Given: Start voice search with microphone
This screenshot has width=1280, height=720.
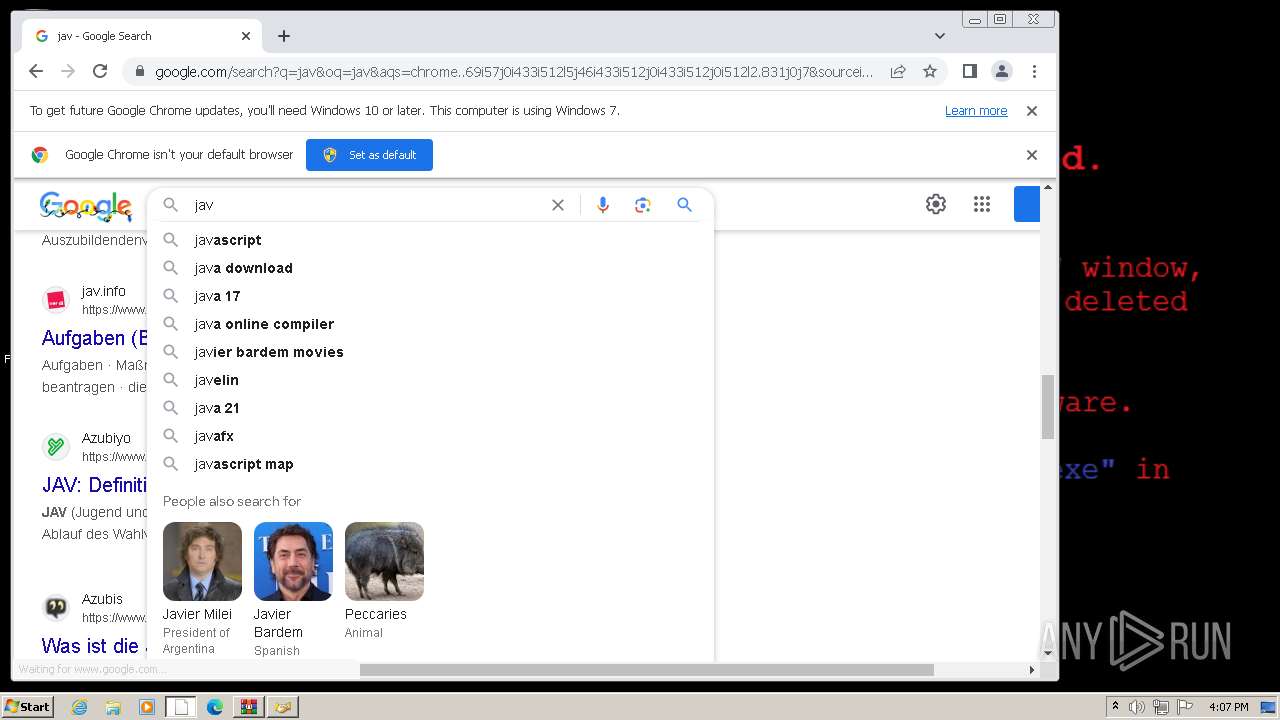Looking at the screenshot, I should pos(603,205).
